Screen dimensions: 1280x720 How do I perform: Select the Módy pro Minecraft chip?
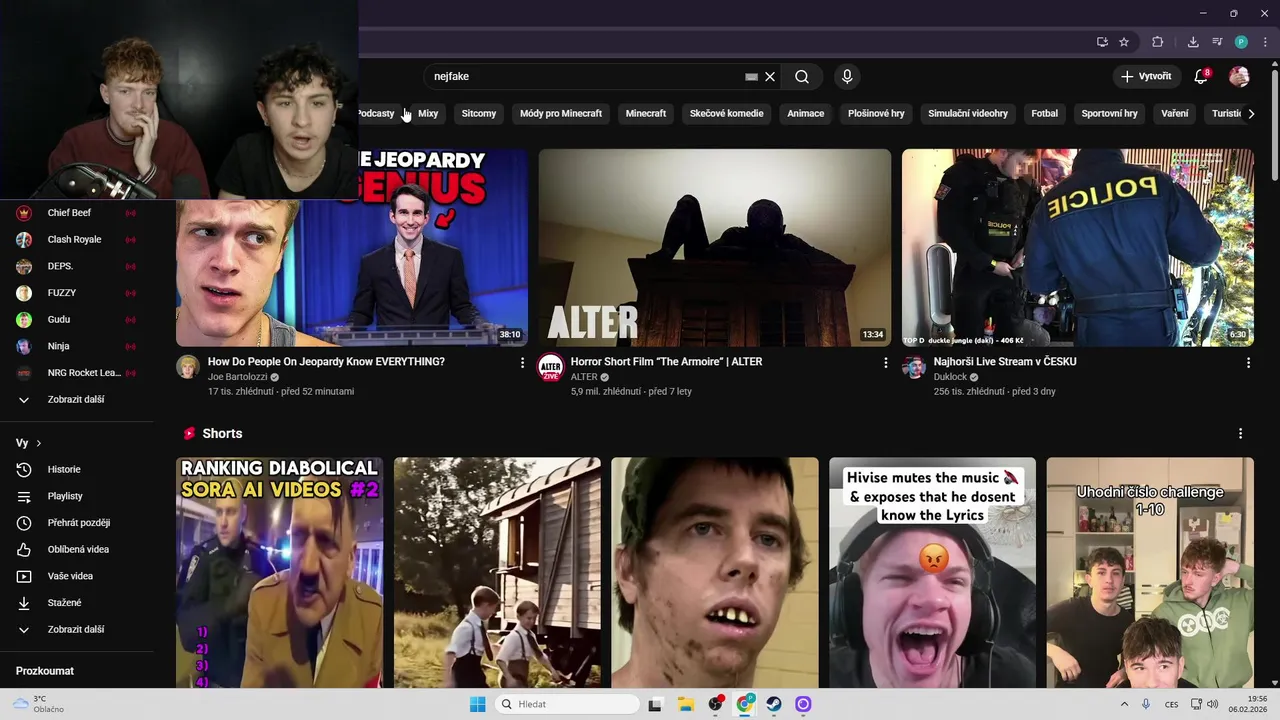(561, 113)
